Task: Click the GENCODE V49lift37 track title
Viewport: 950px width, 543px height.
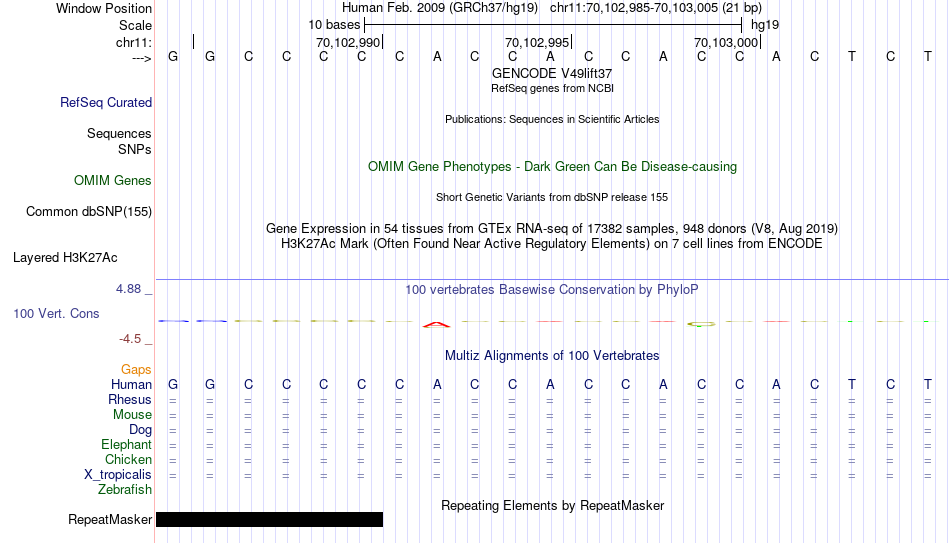Action: point(552,73)
